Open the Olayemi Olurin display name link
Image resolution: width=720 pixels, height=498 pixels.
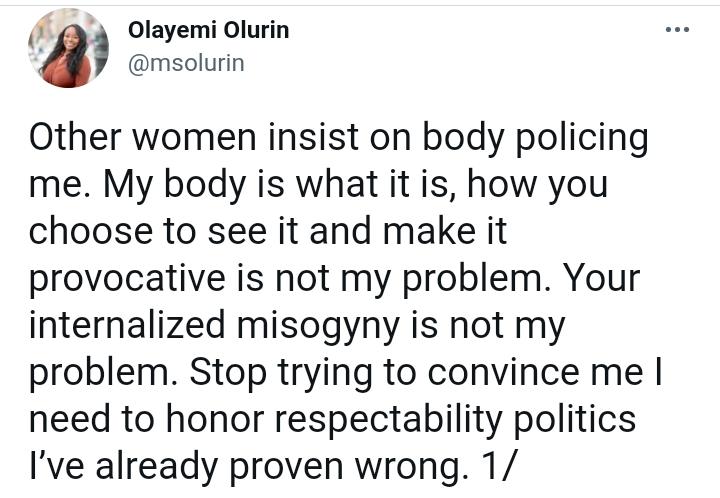pyautogui.click(x=208, y=30)
